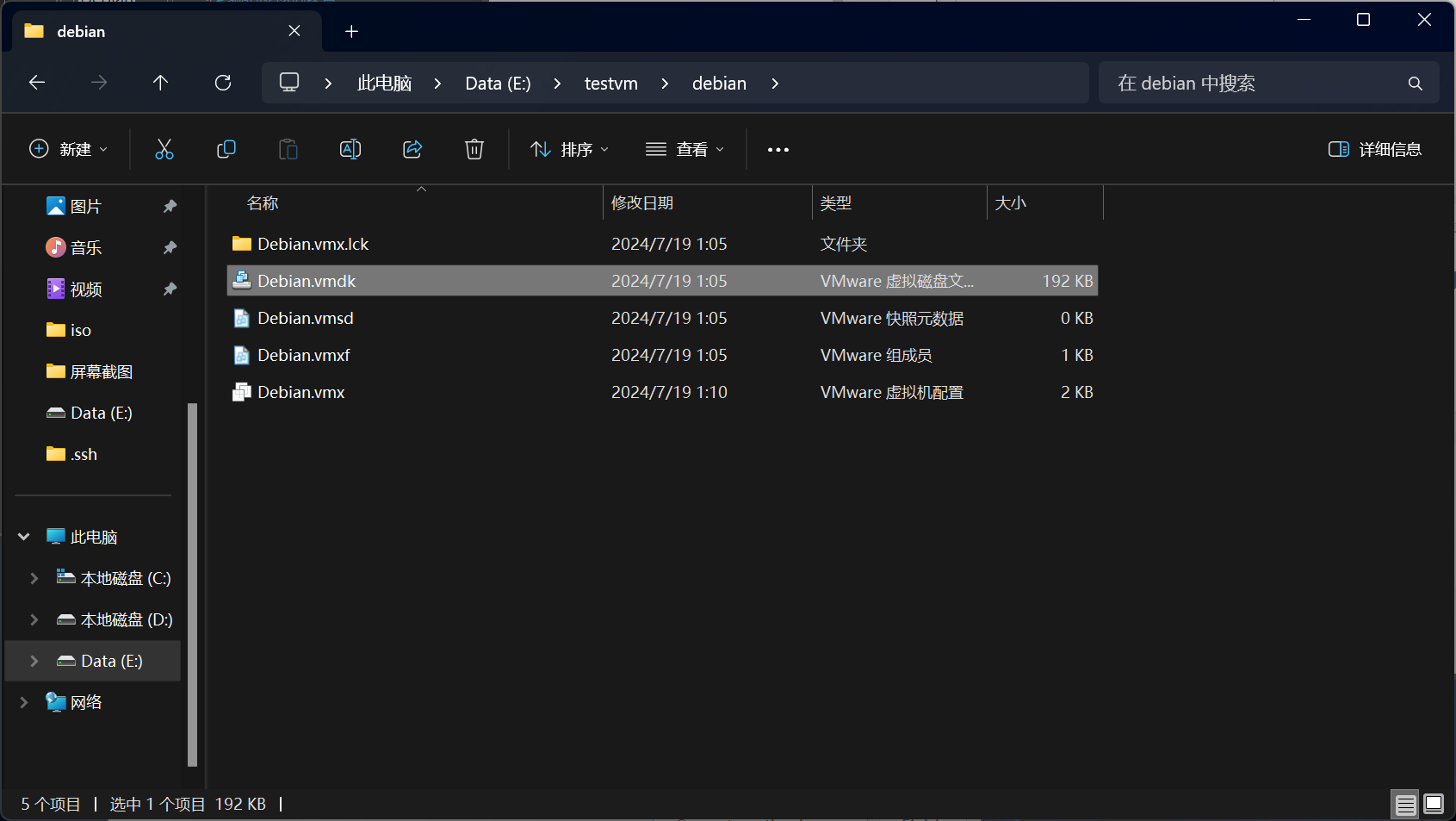
Task: Open the See more ellipsis menu
Action: (778, 149)
